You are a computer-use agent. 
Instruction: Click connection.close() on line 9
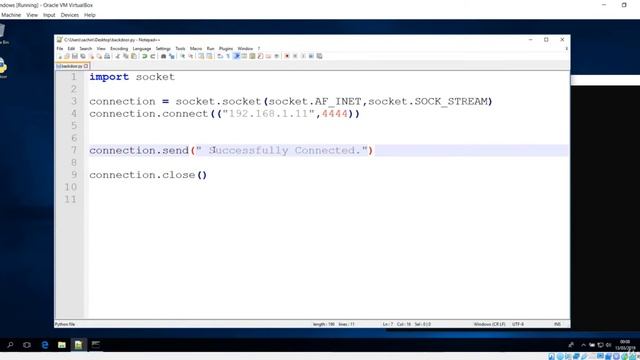(x=148, y=175)
